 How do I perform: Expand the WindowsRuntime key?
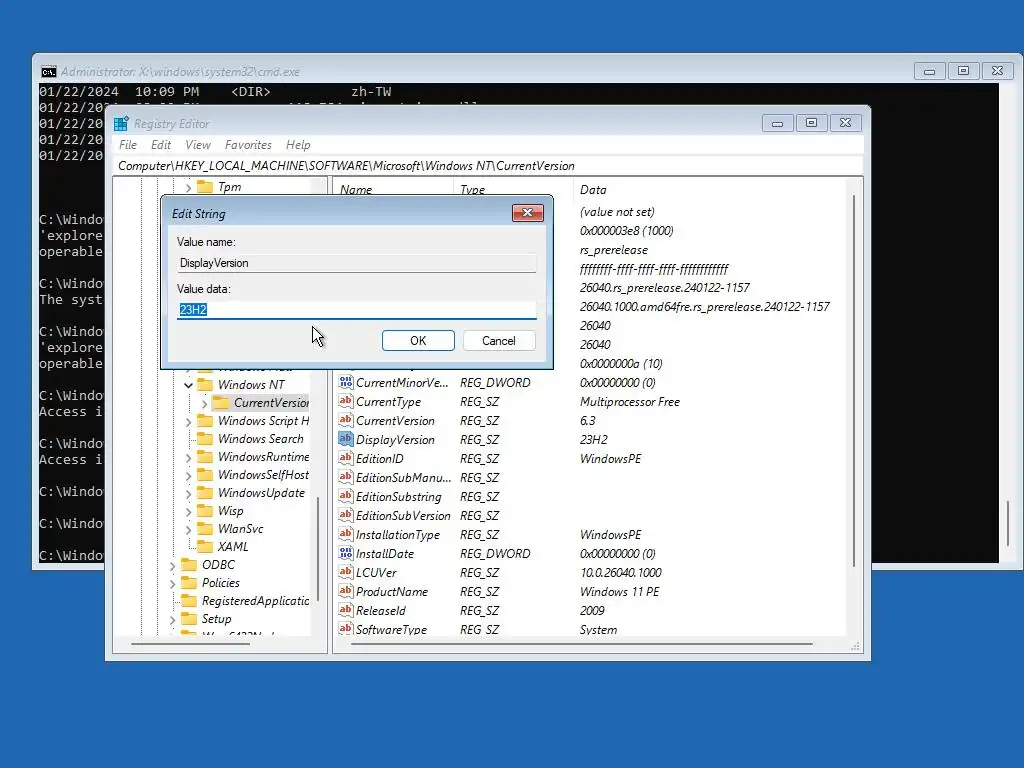[x=188, y=458]
